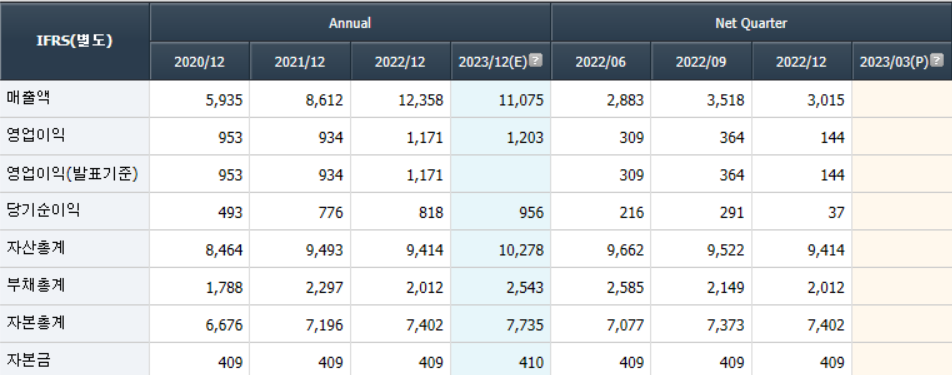952x375 pixels.
Task: Click the 3,015 quarterly revenue value
Action: [826, 100]
